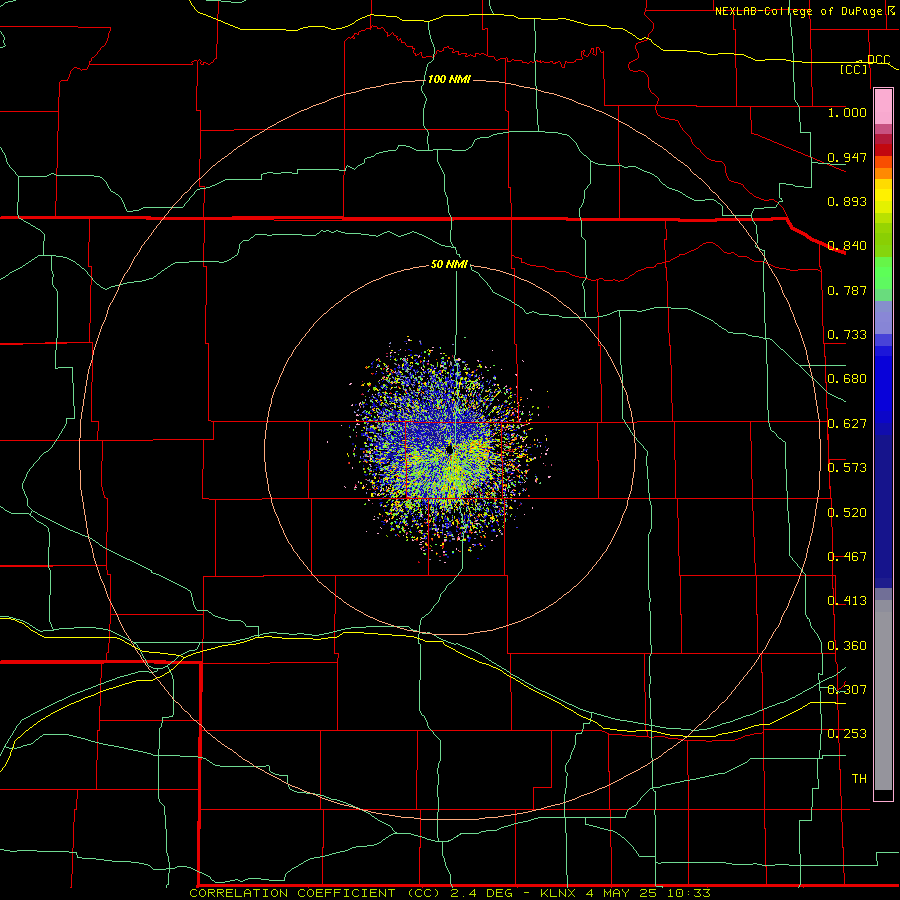
Task: Click the radar site center in the echo
Action: [450, 449]
